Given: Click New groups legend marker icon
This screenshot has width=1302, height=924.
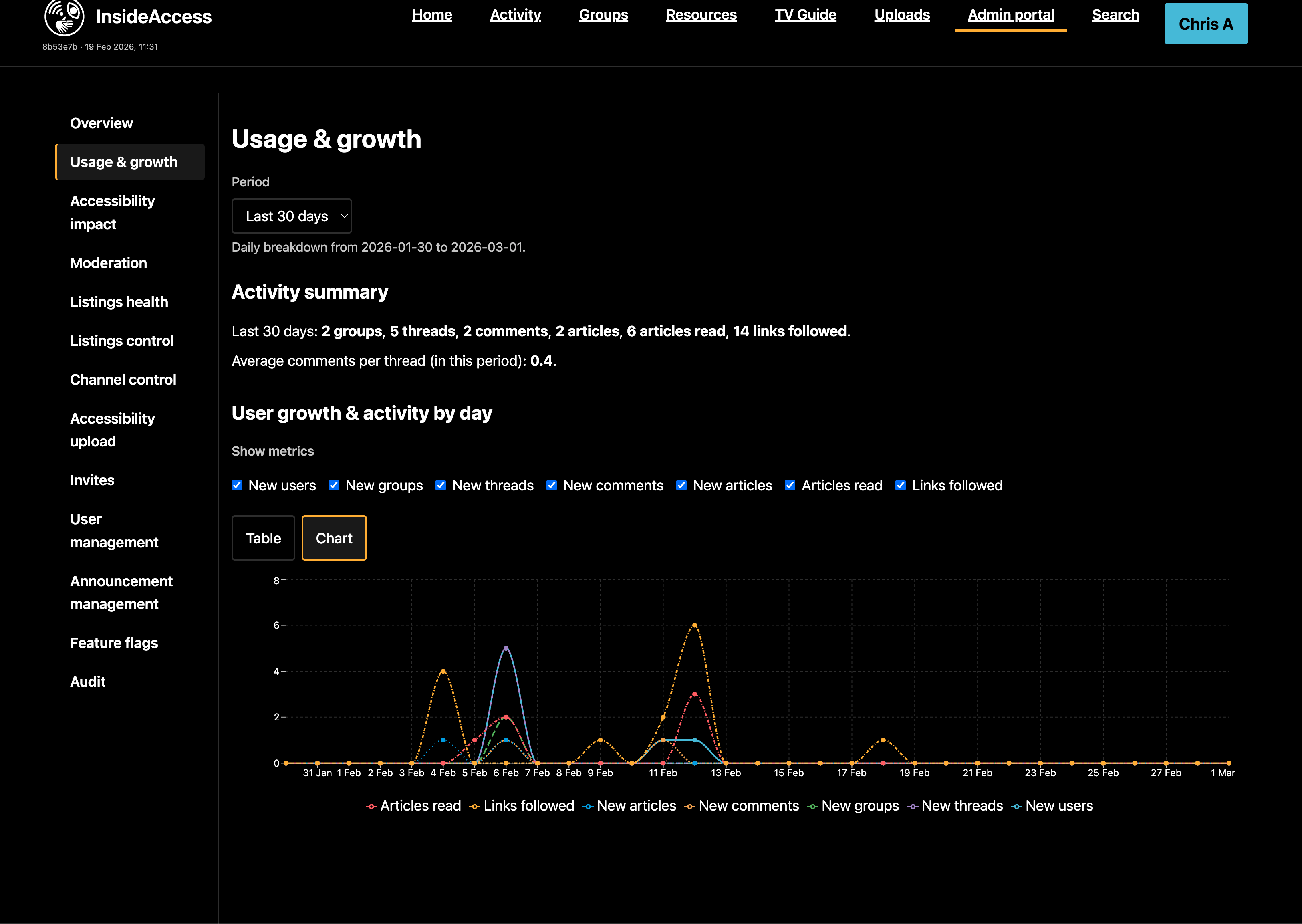Looking at the screenshot, I should click(812, 807).
